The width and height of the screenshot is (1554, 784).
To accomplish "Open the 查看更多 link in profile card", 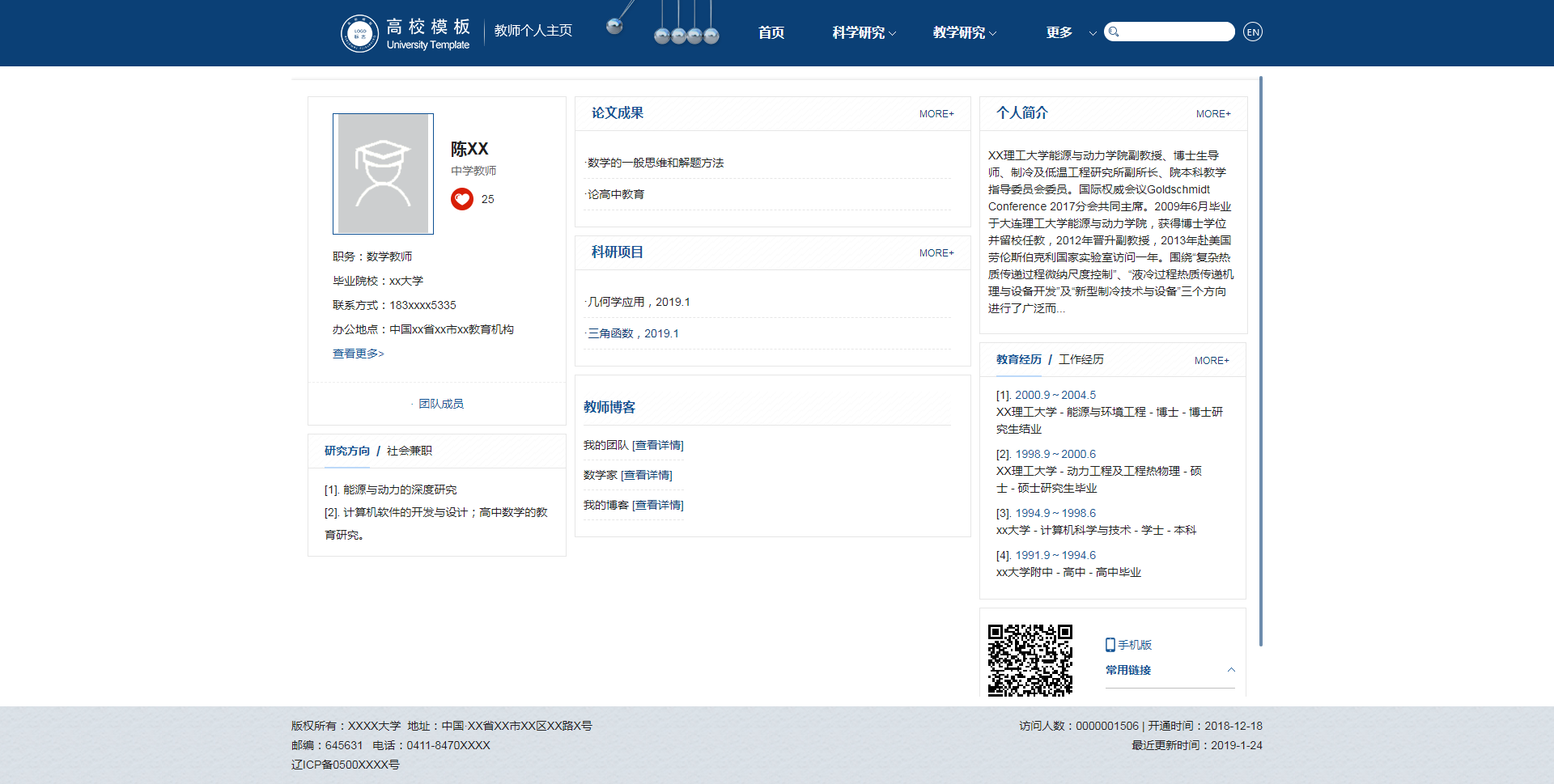I will pos(357,354).
